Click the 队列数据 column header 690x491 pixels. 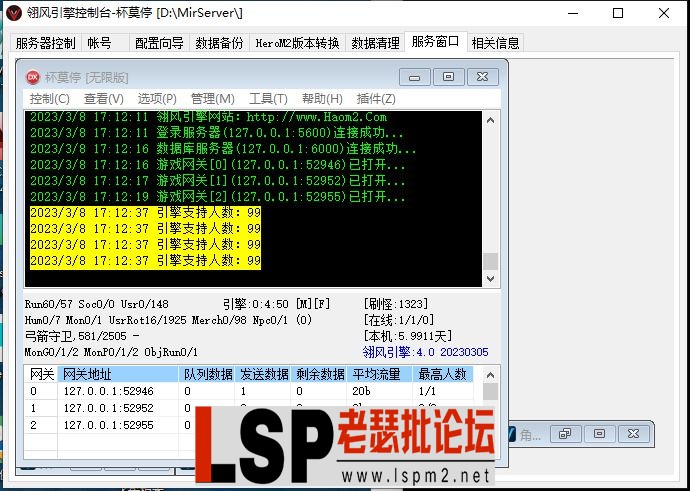coord(207,374)
